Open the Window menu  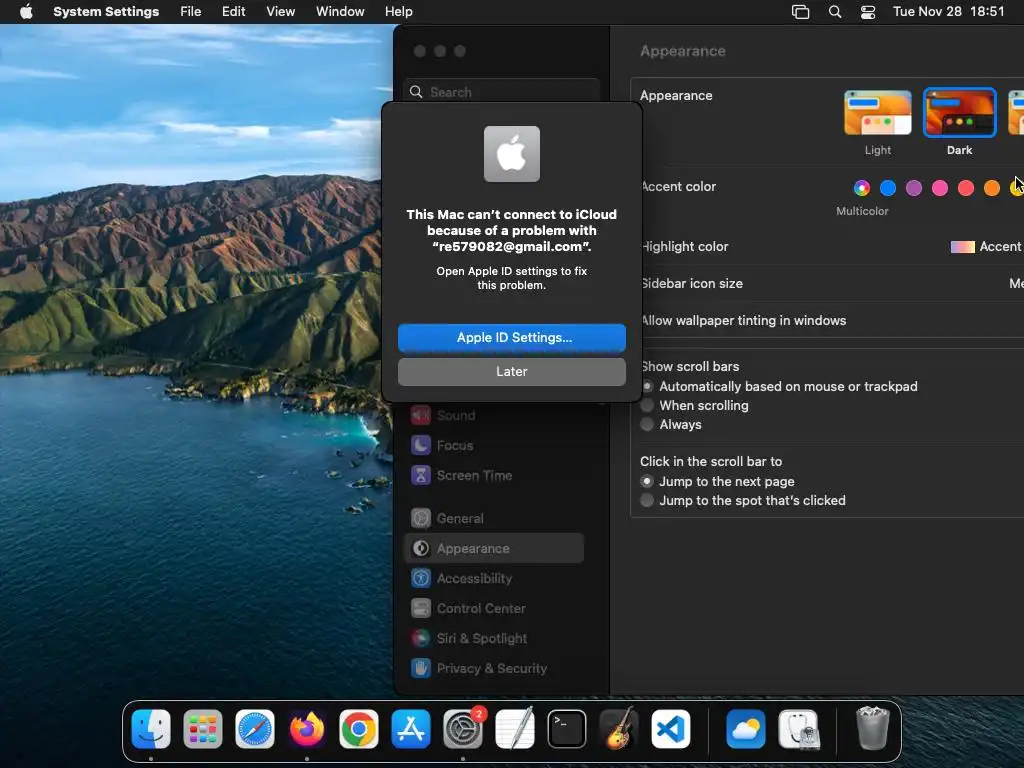(x=340, y=12)
